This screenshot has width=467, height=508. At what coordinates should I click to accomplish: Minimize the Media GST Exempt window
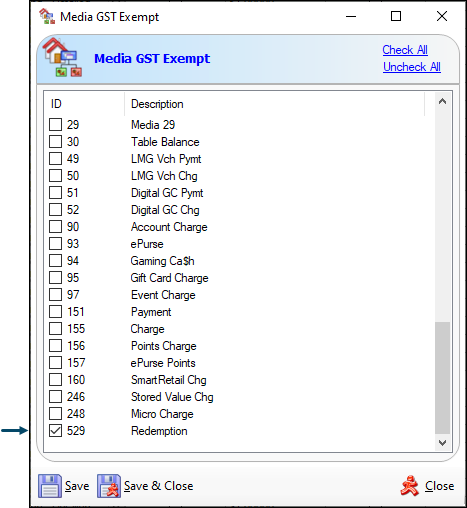click(351, 16)
